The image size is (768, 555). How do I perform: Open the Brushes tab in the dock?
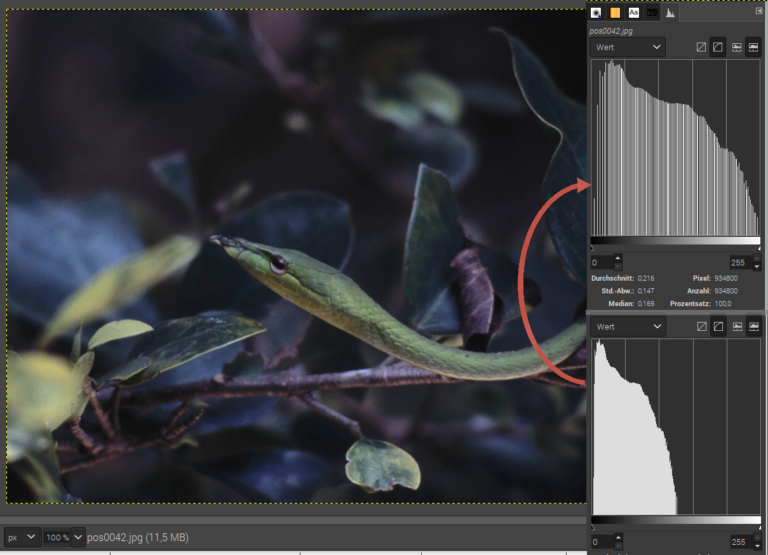[x=597, y=13]
